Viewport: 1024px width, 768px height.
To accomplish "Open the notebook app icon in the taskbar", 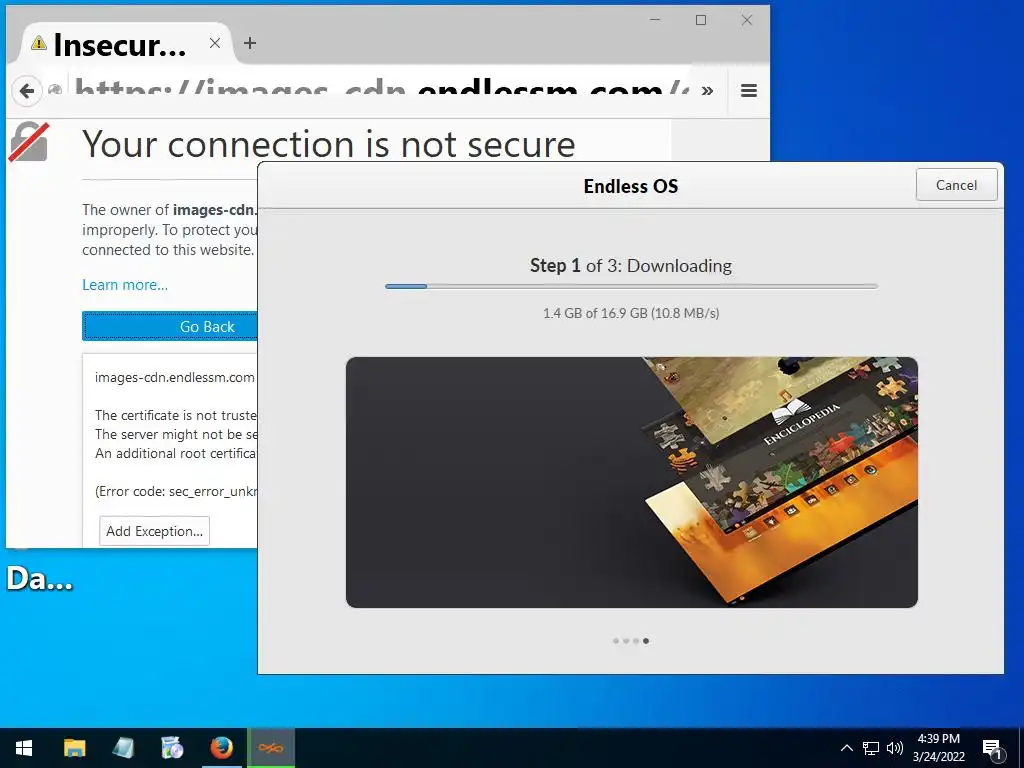I will coord(123,748).
